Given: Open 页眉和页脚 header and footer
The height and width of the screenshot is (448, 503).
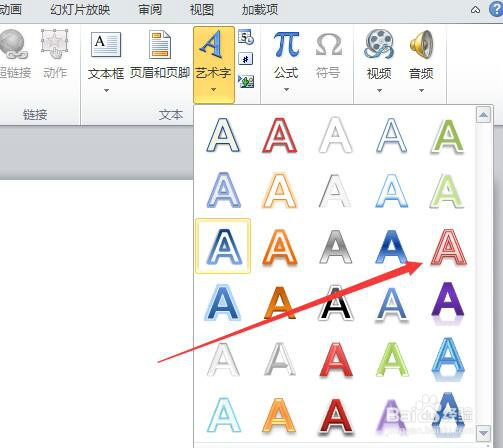Looking at the screenshot, I should point(160,55).
